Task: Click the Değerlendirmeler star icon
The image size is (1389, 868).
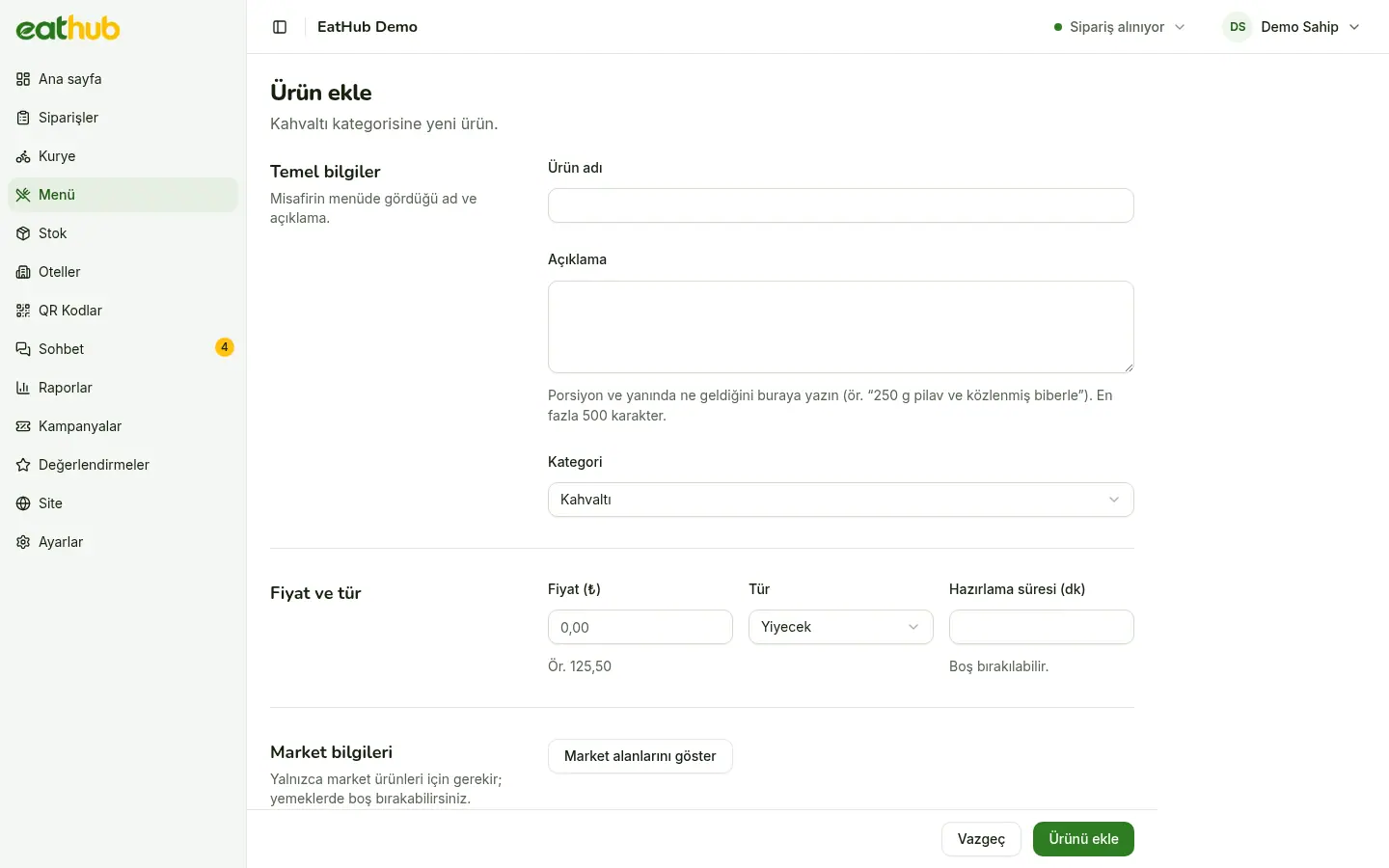Action: click(23, 465)
